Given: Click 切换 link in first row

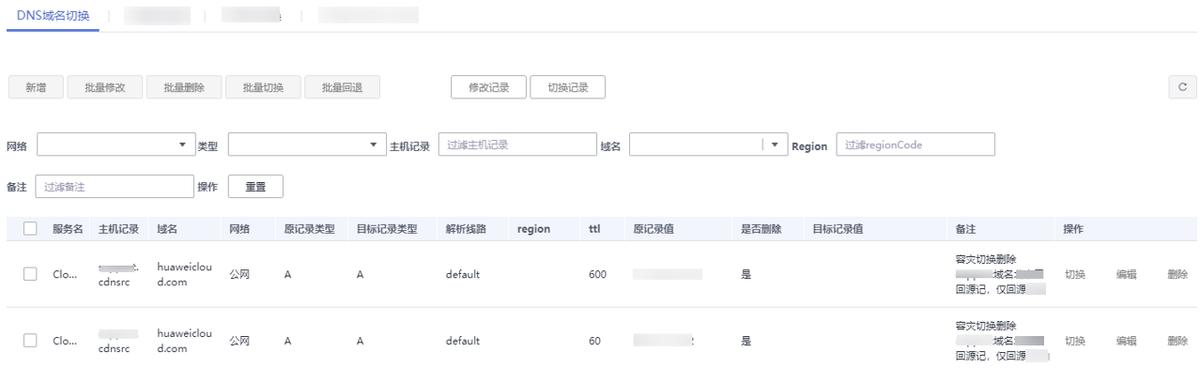Looking at the screenshot, I should [x=1075, y=274].
